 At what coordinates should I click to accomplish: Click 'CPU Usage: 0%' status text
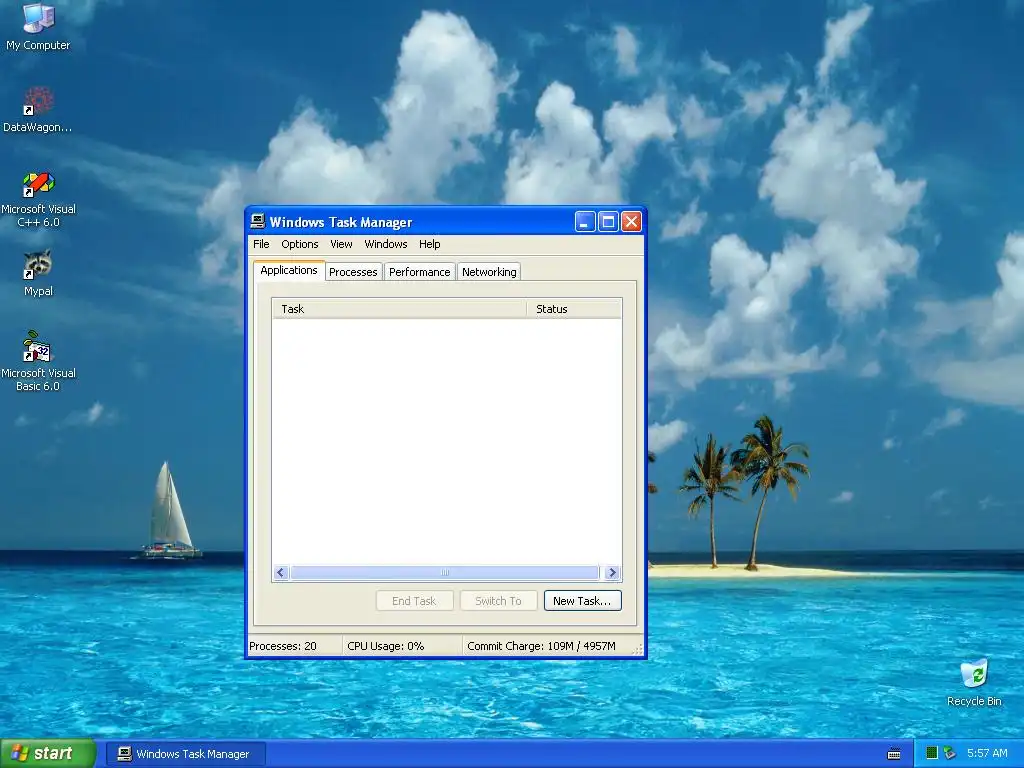(386, 646)
